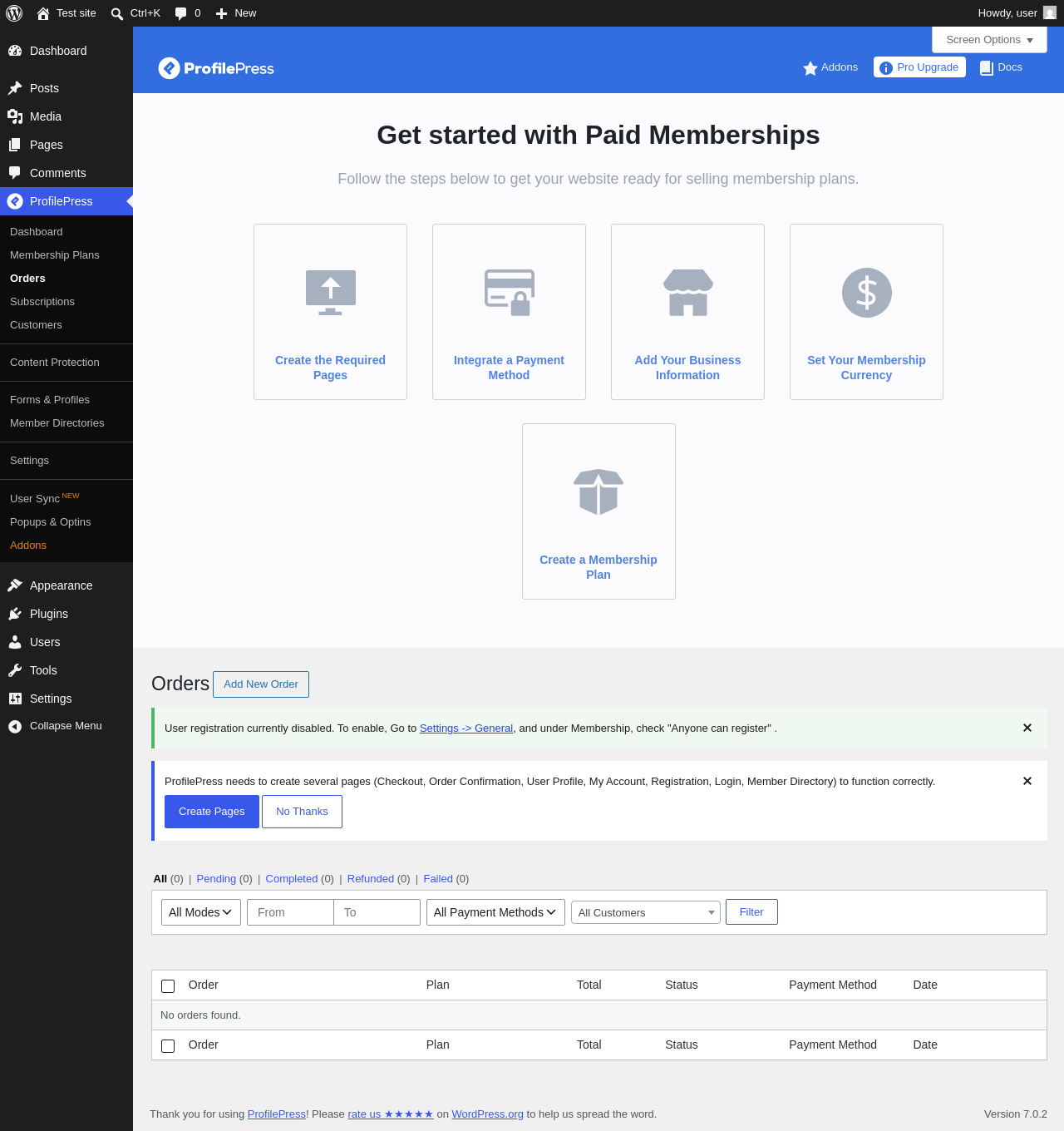This screenshot has height=1131, width=1064.
Task: Click the Add New Order button
Action: (261, 684)
